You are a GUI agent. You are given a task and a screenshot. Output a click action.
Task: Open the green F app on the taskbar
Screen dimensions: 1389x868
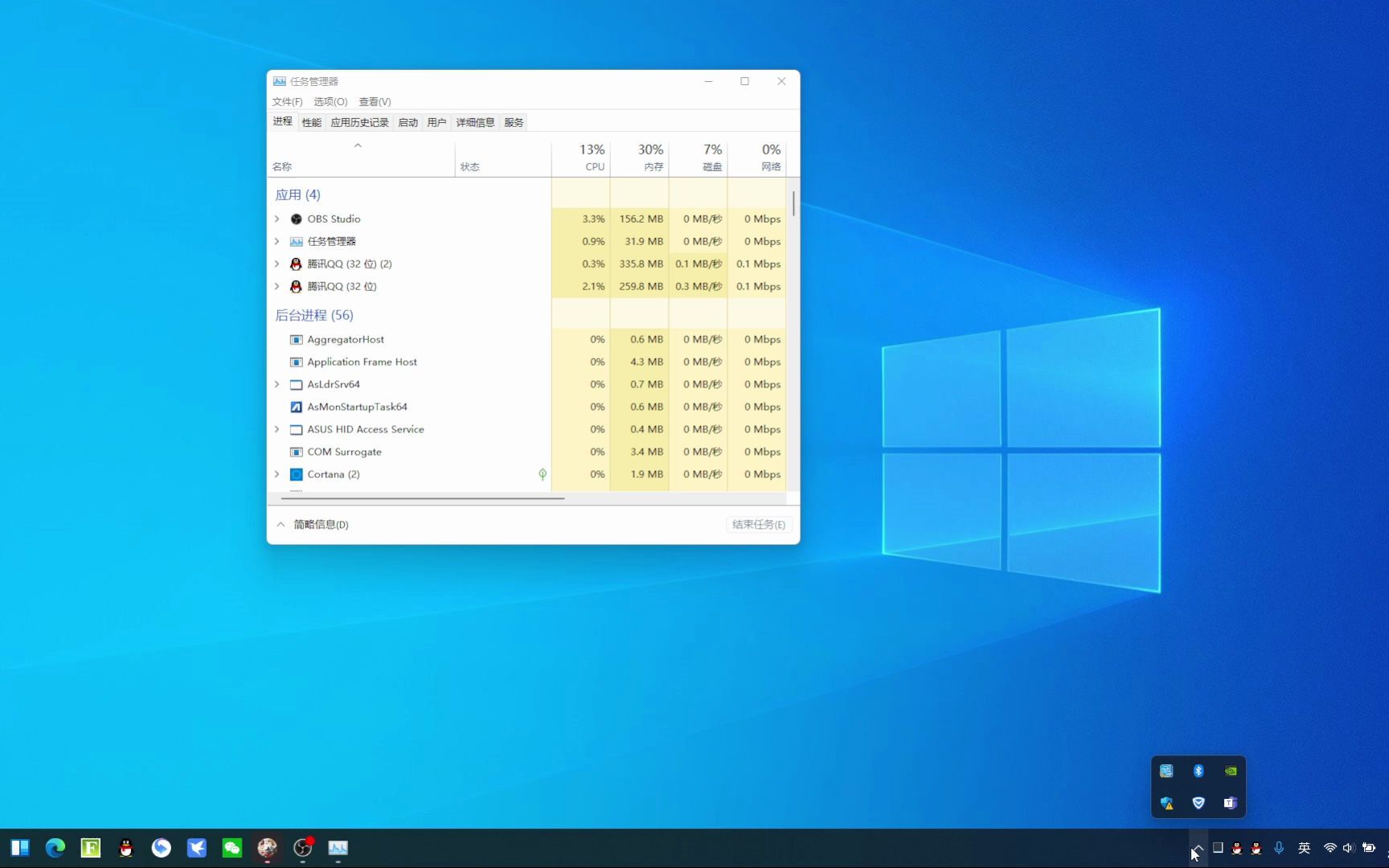pyautogui.click(x=91, y=848)
